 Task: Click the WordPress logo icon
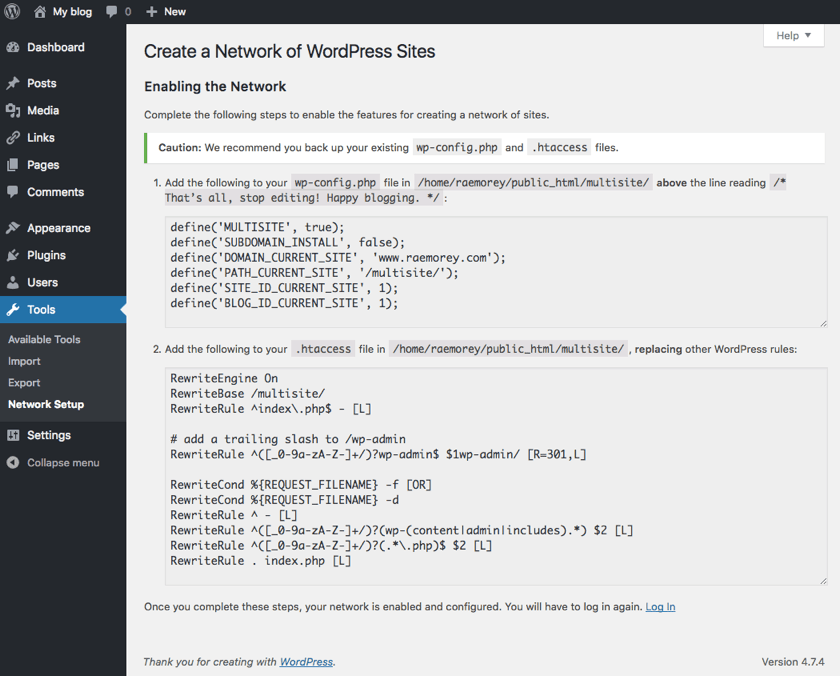pyautogui.click(x=12, y=11)
